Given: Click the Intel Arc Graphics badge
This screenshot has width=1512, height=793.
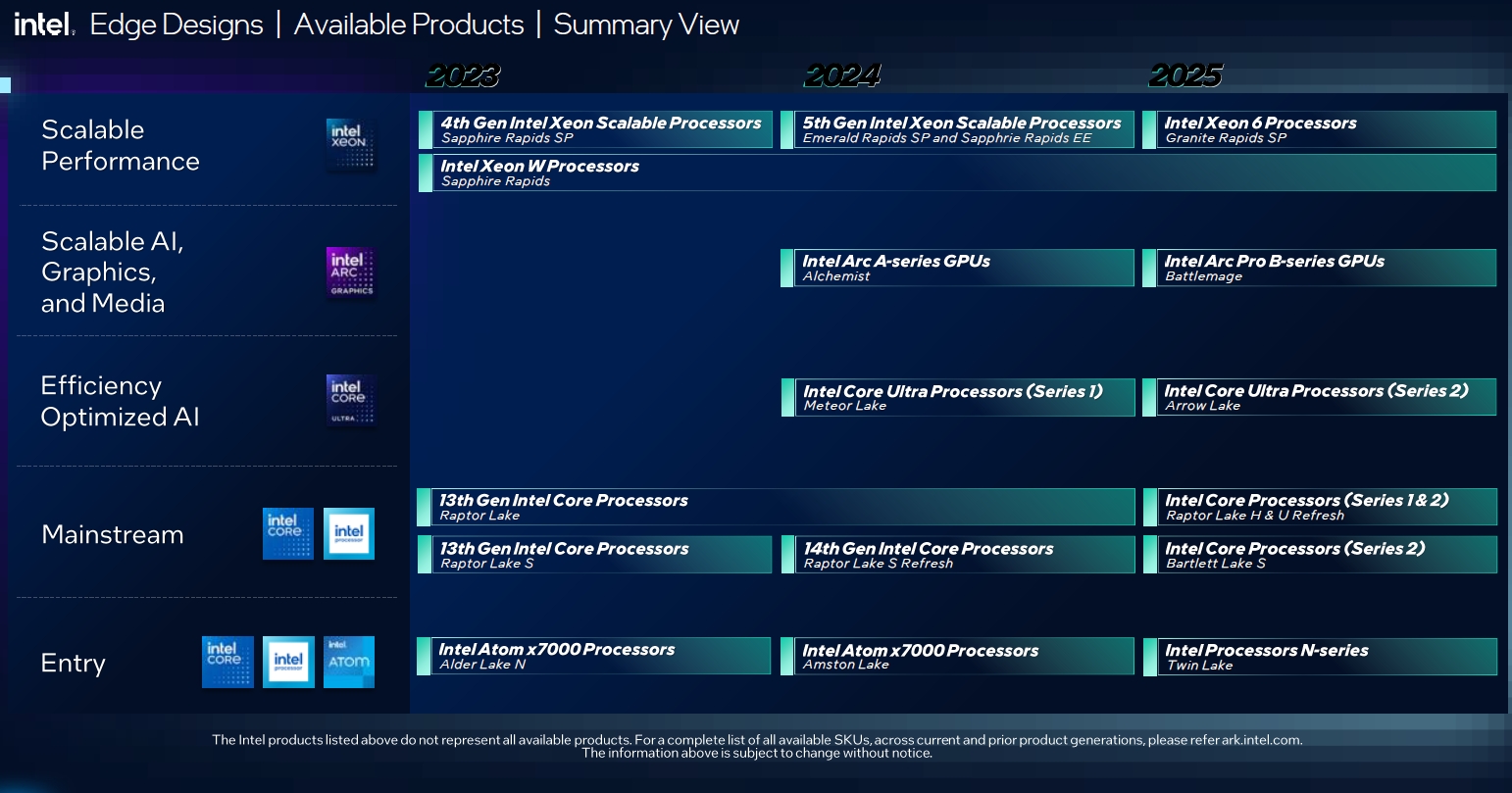Looking at the screenshot, I should pyautogui.click(x=351, y=273).
